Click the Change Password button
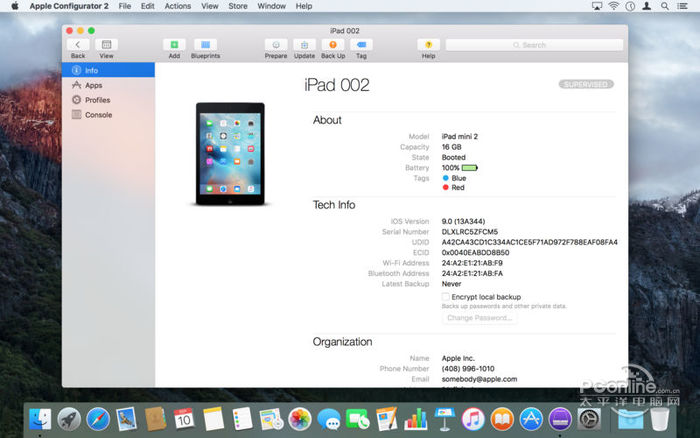The image size is (700, 438). point(479,318)
